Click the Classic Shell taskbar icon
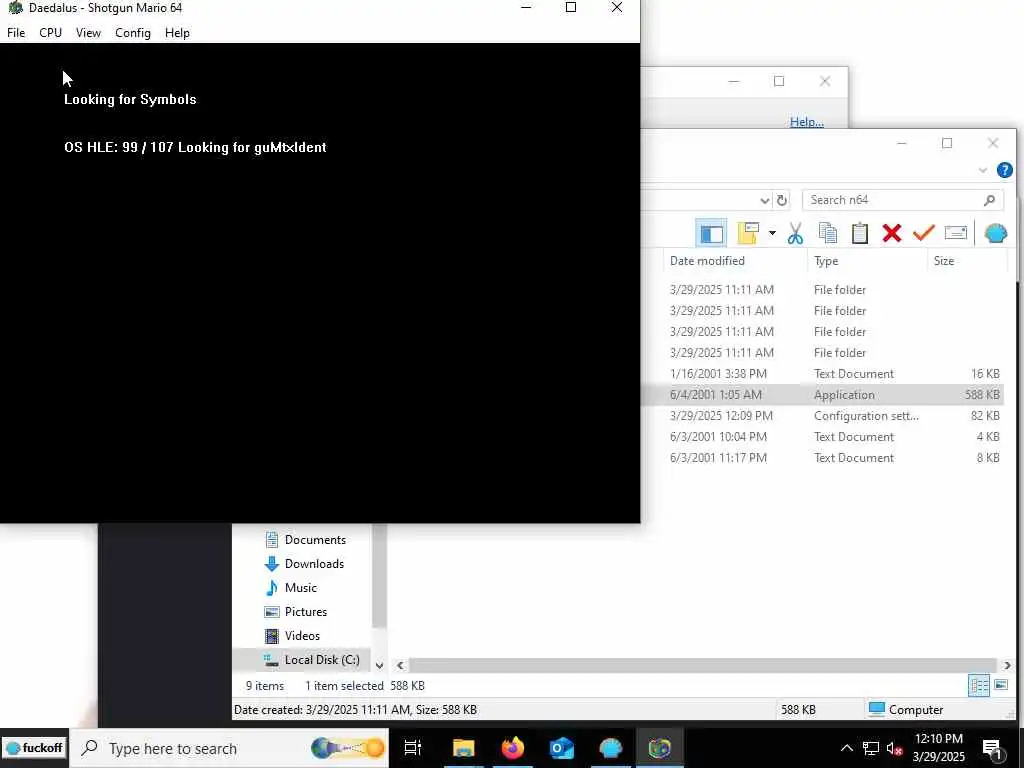Screen dimensions: 1024x768 point(611,748)
